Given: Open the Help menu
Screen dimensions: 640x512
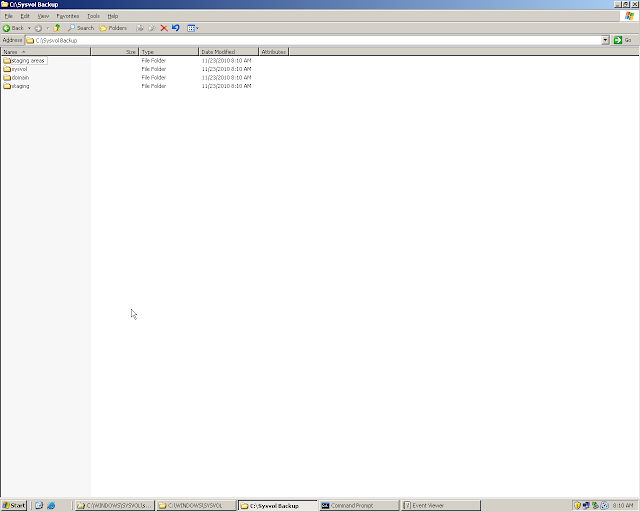Looking at the screenshot, I should (x=113, y=16).
